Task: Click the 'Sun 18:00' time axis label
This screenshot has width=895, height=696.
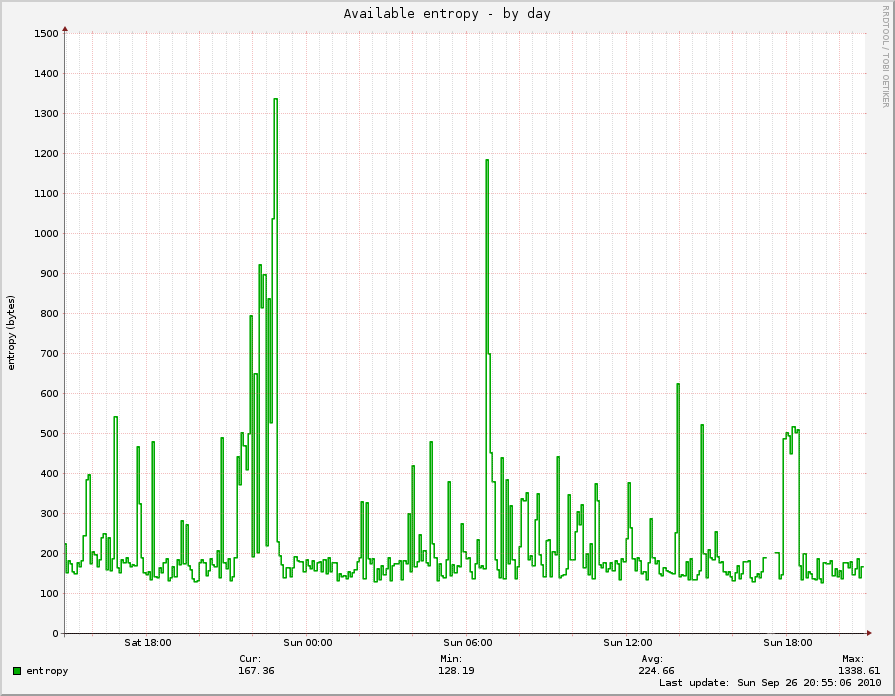Action: [x=788, y=643]
